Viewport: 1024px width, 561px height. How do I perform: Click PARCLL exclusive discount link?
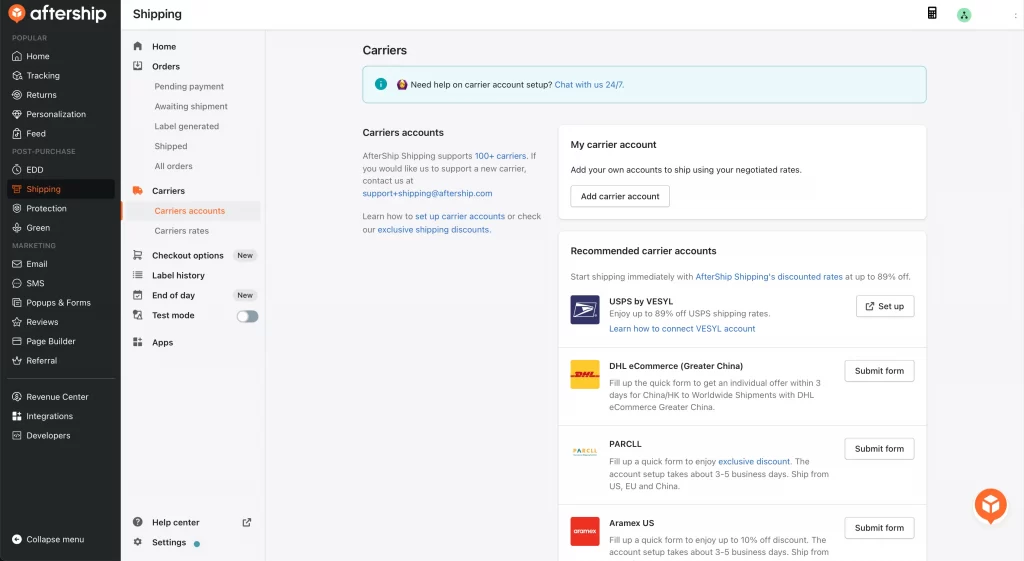754,462
